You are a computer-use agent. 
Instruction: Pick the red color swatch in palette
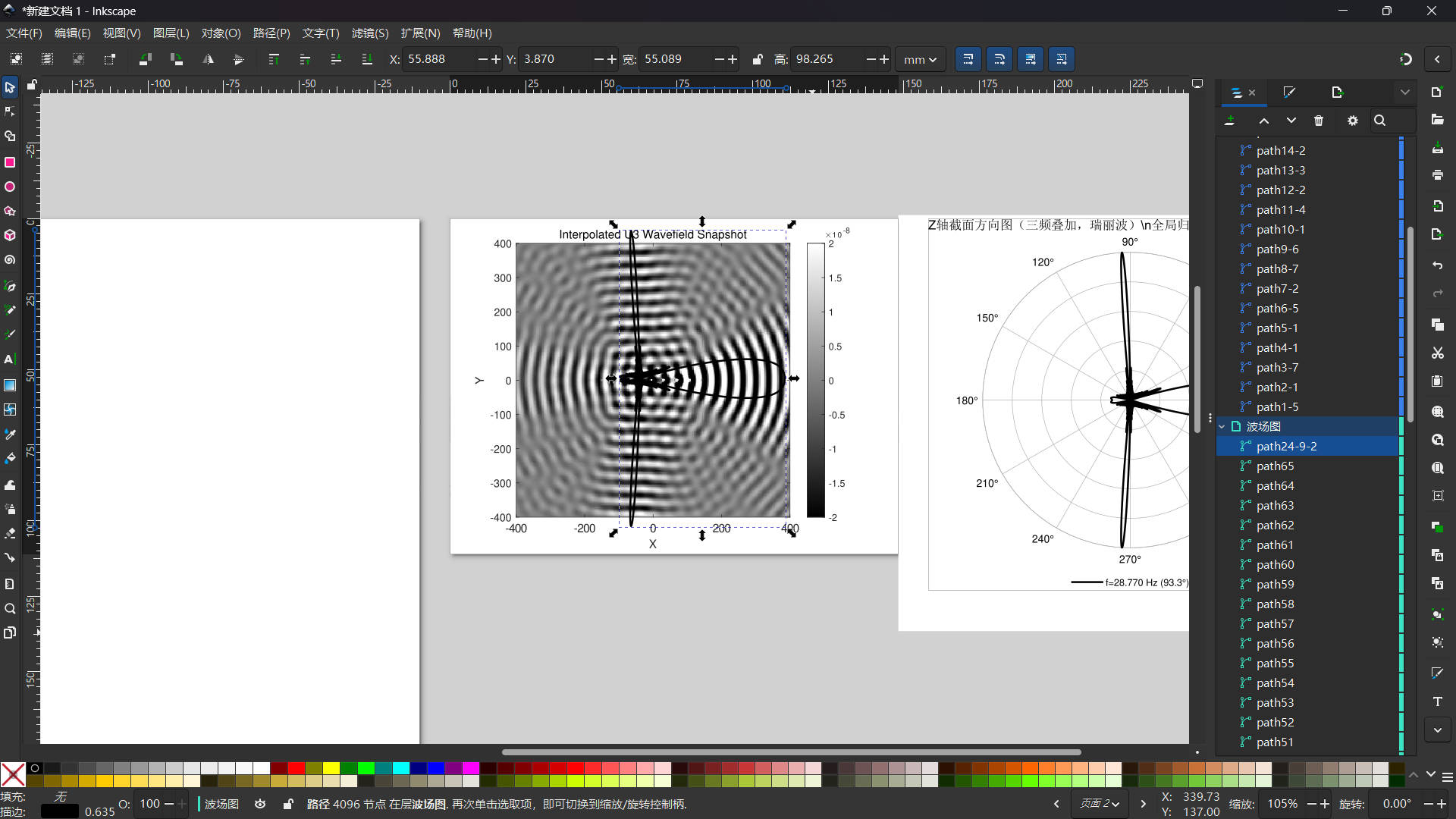296,768
